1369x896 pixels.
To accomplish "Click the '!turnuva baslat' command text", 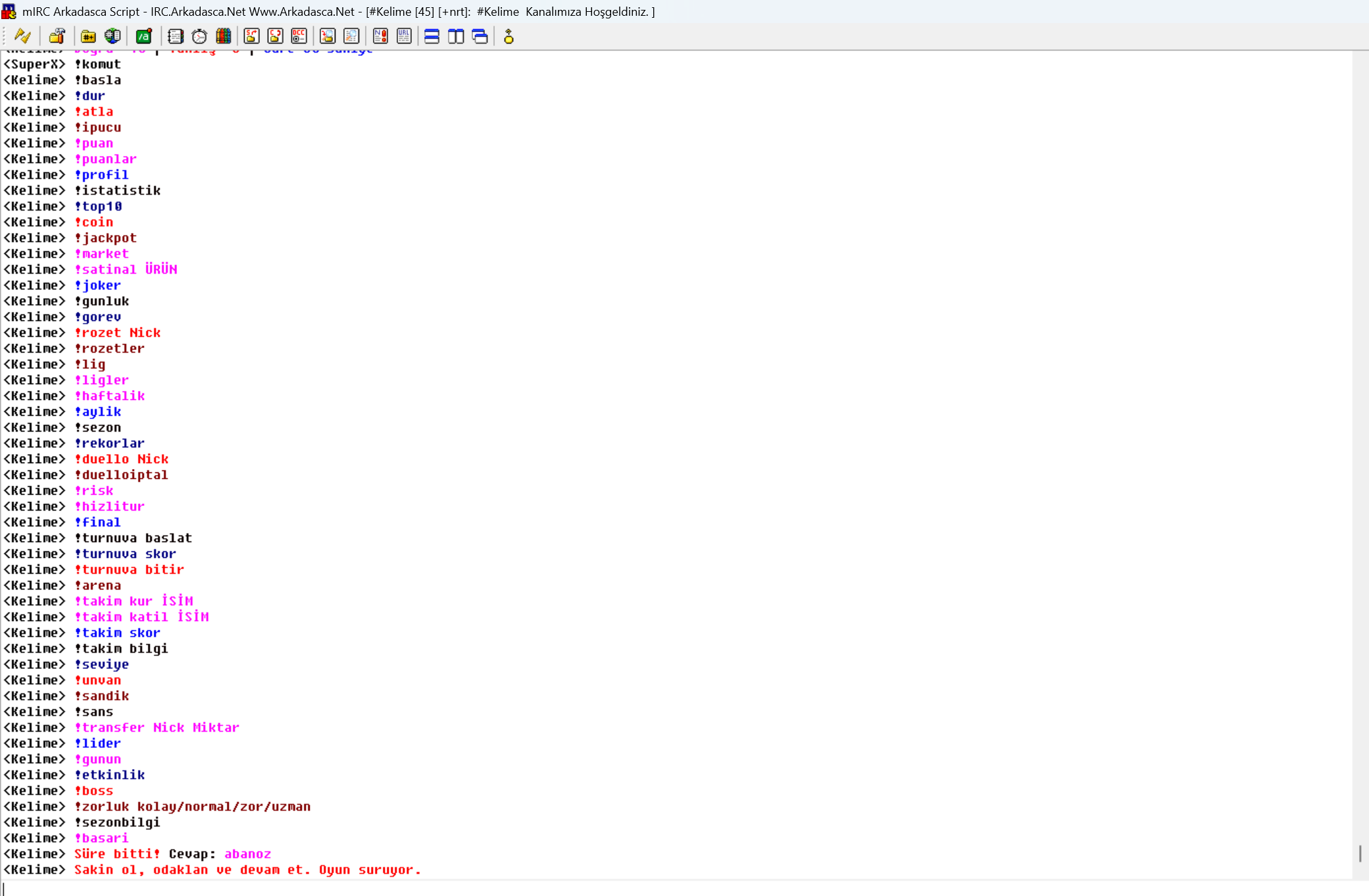I will pos(133,538).
